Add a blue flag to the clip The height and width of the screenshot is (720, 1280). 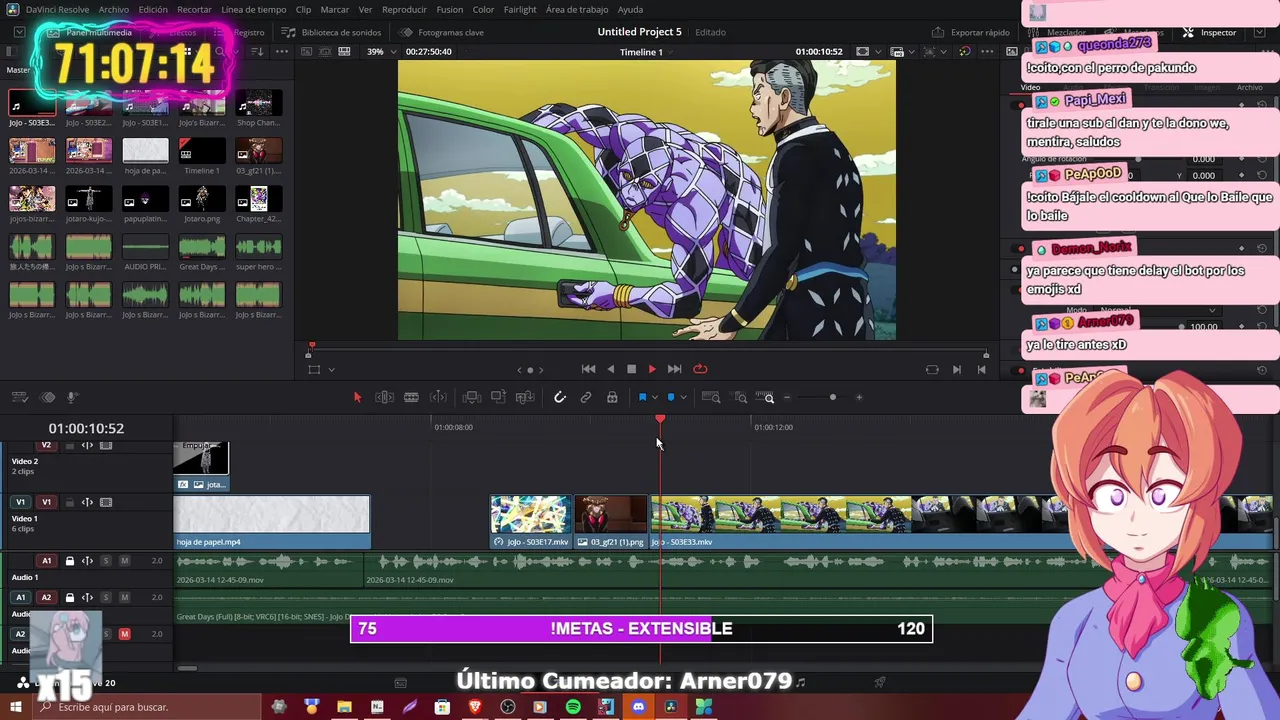[642, 397]
